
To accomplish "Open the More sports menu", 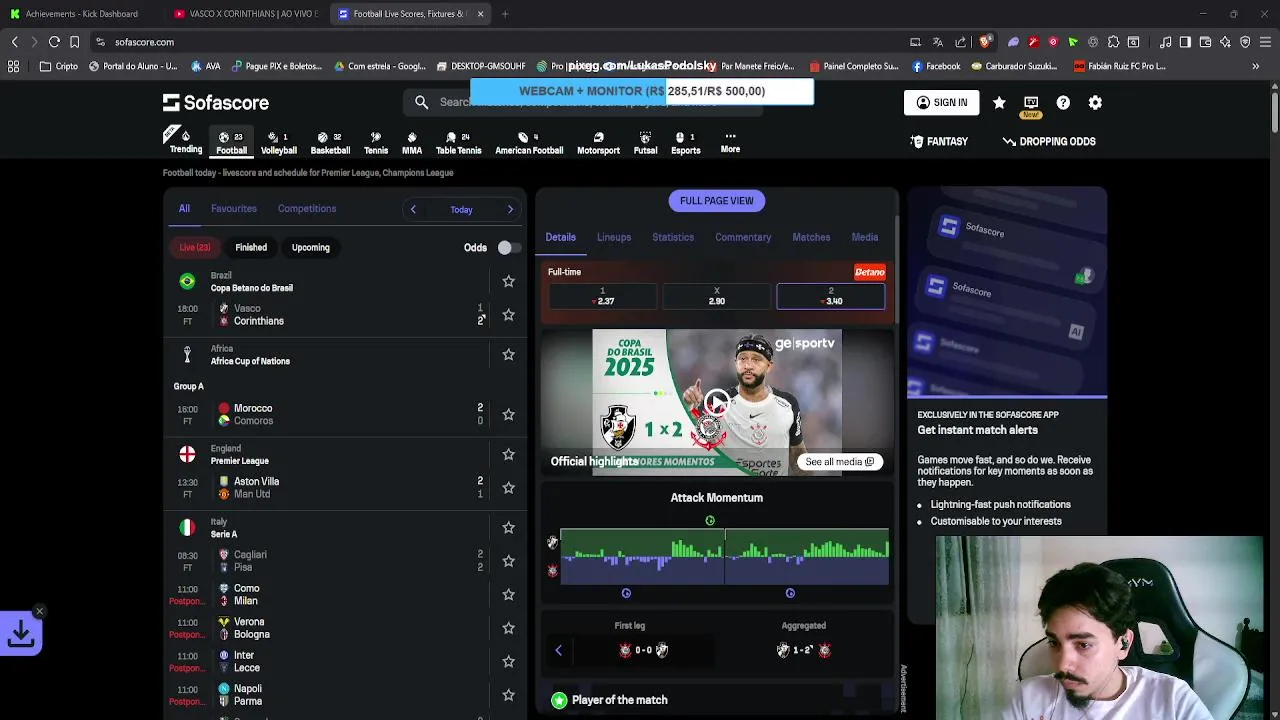I will coord(730,142).
